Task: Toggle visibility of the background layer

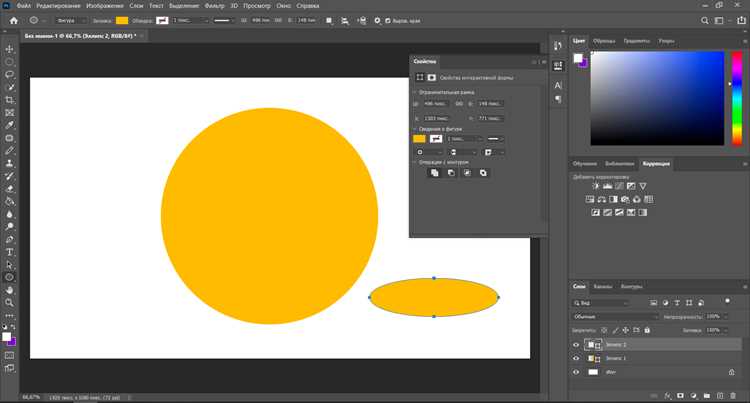Action: pos(576,372)
